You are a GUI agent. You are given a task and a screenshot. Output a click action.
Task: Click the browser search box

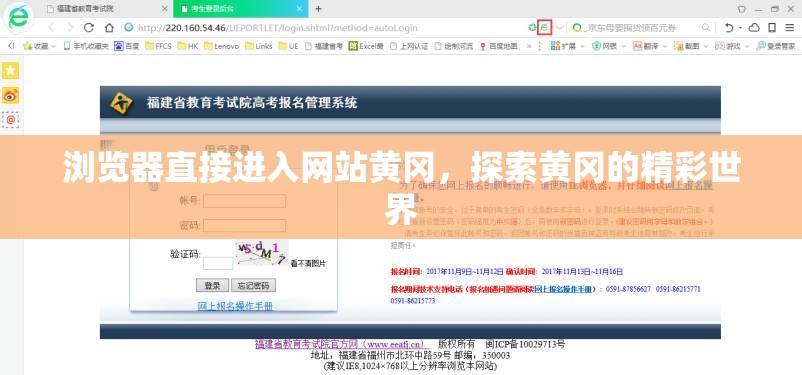[x=642, y=28]
